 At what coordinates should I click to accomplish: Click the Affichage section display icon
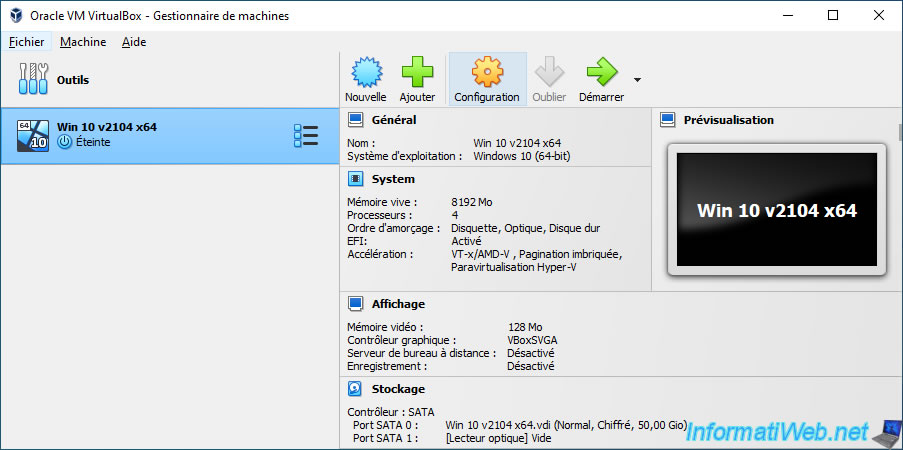pos(356,304)
